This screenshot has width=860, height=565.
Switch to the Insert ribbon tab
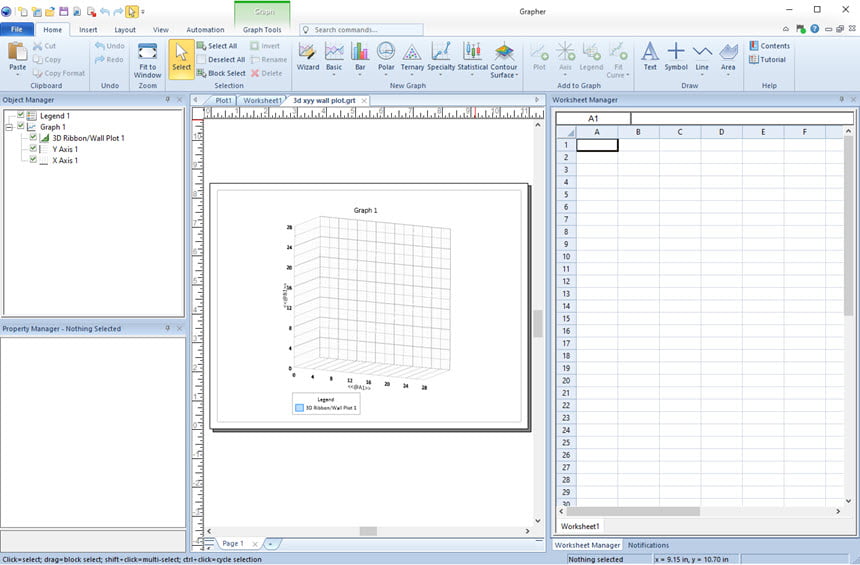88,30
